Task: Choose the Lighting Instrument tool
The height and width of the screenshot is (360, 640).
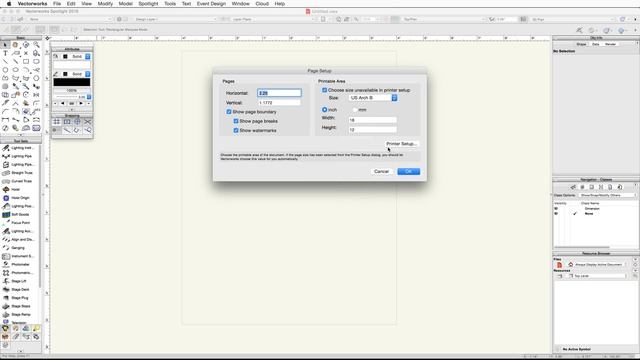Action: (x=18, y=148)
